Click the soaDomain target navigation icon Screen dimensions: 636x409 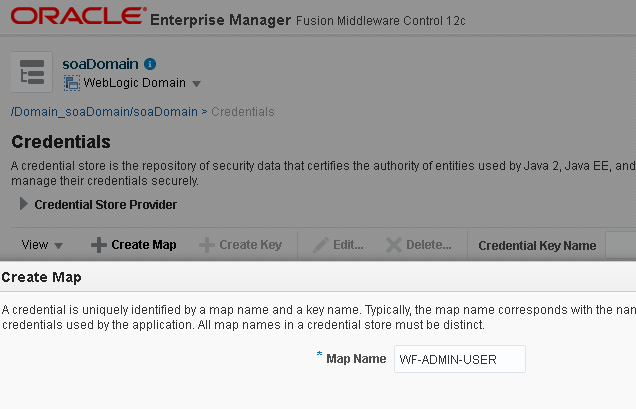point(32,72)
